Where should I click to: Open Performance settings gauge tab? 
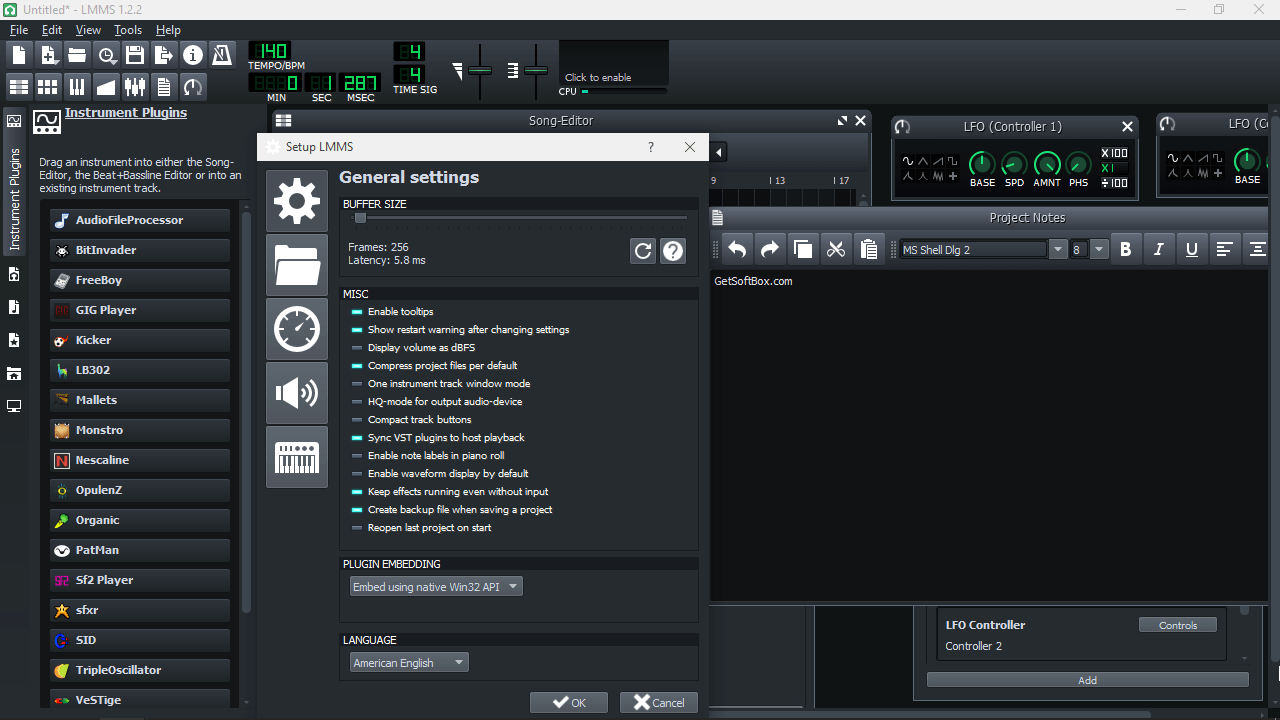(x=297, y=329)
